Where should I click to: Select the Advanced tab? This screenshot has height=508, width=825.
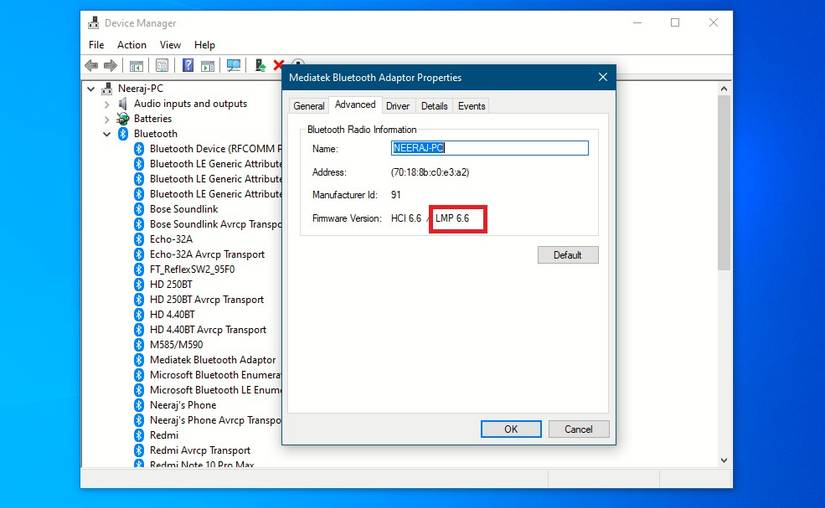coord(355,105)
